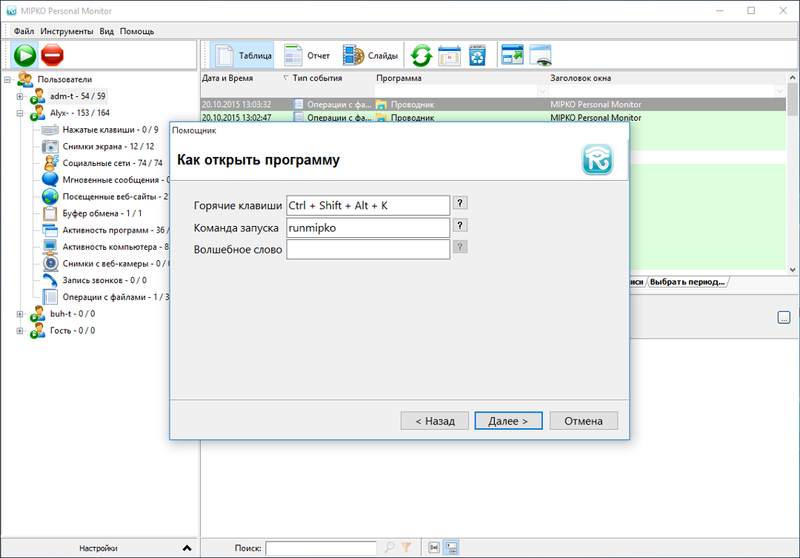Go back with the < Назад button
Image resolution: width=800 pixels, height=558 pixels.
(x=435, y=421)
